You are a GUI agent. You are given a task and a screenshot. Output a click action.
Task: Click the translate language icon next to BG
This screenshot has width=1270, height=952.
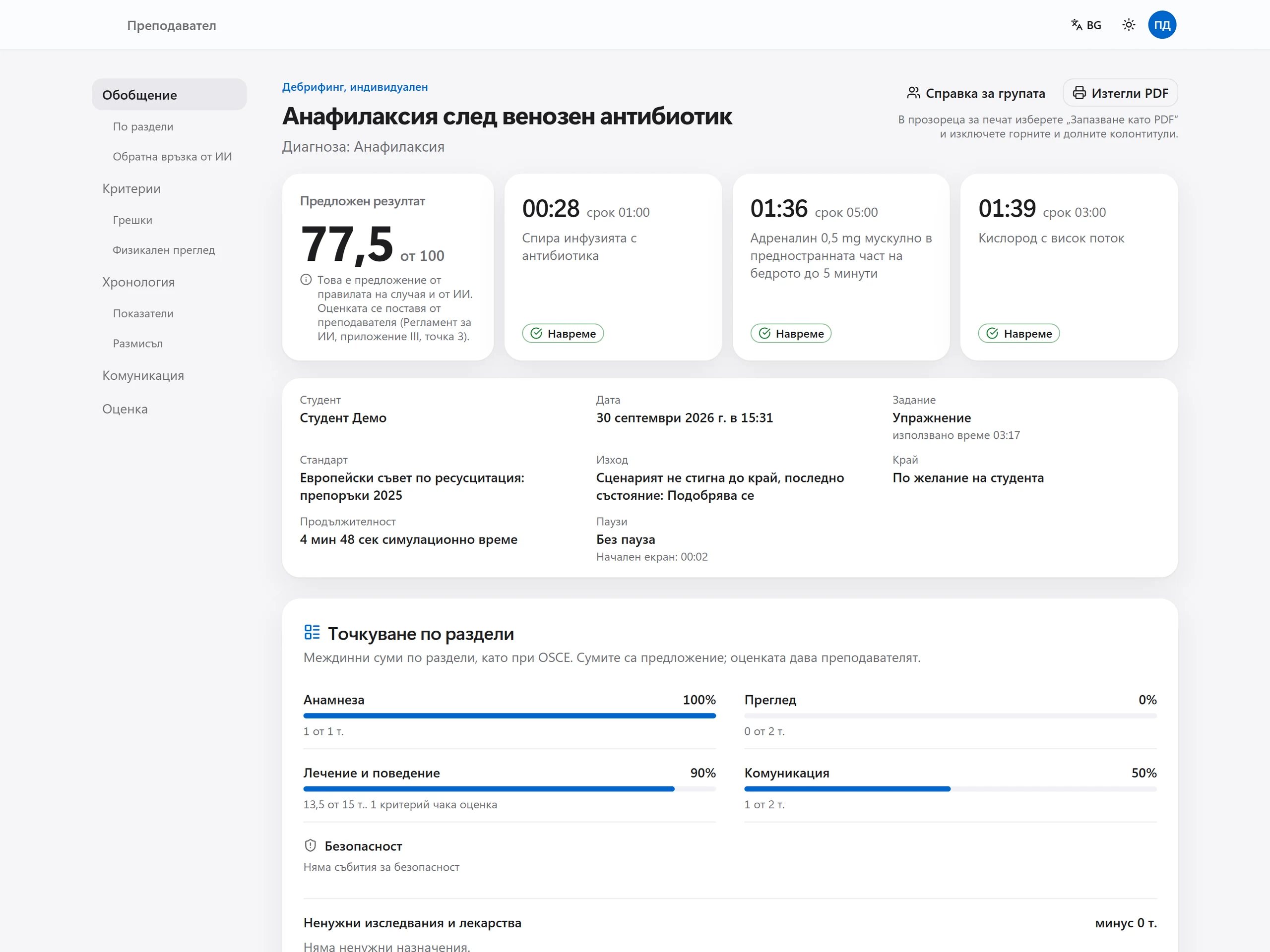click(x=1077, y=25)
